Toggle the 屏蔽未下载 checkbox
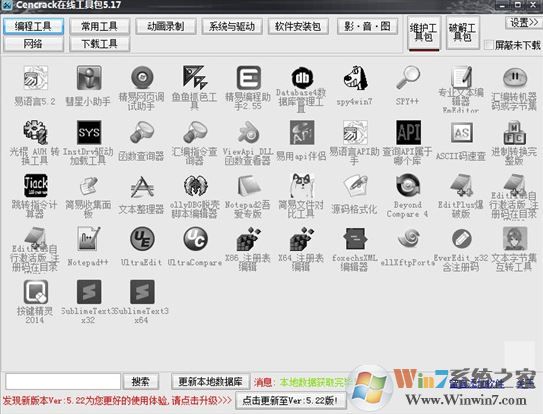The height and width of the screenshot is (414, 543). (x=489, y=45)
